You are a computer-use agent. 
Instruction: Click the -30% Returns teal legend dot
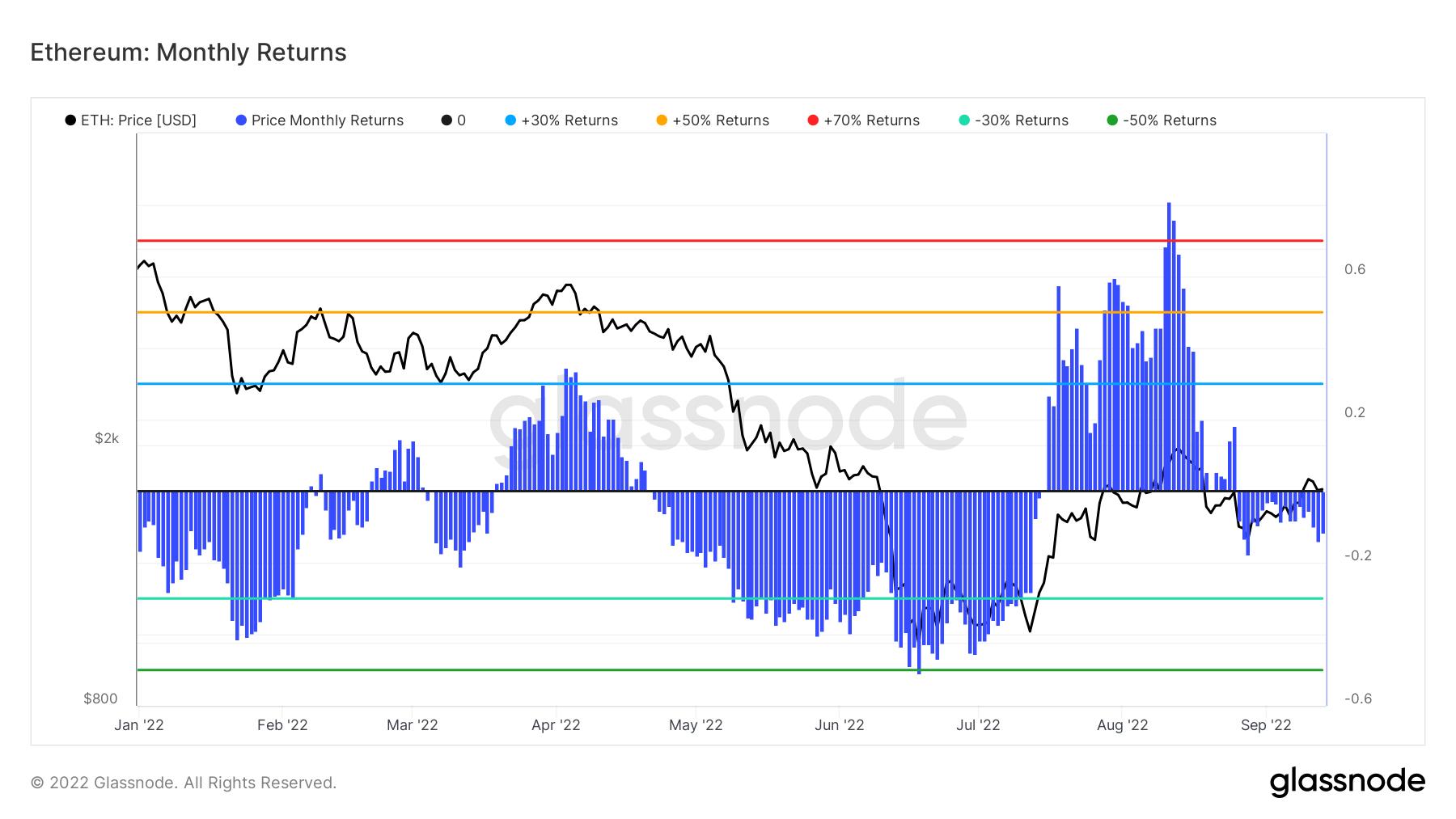click(x=964, y=120)
